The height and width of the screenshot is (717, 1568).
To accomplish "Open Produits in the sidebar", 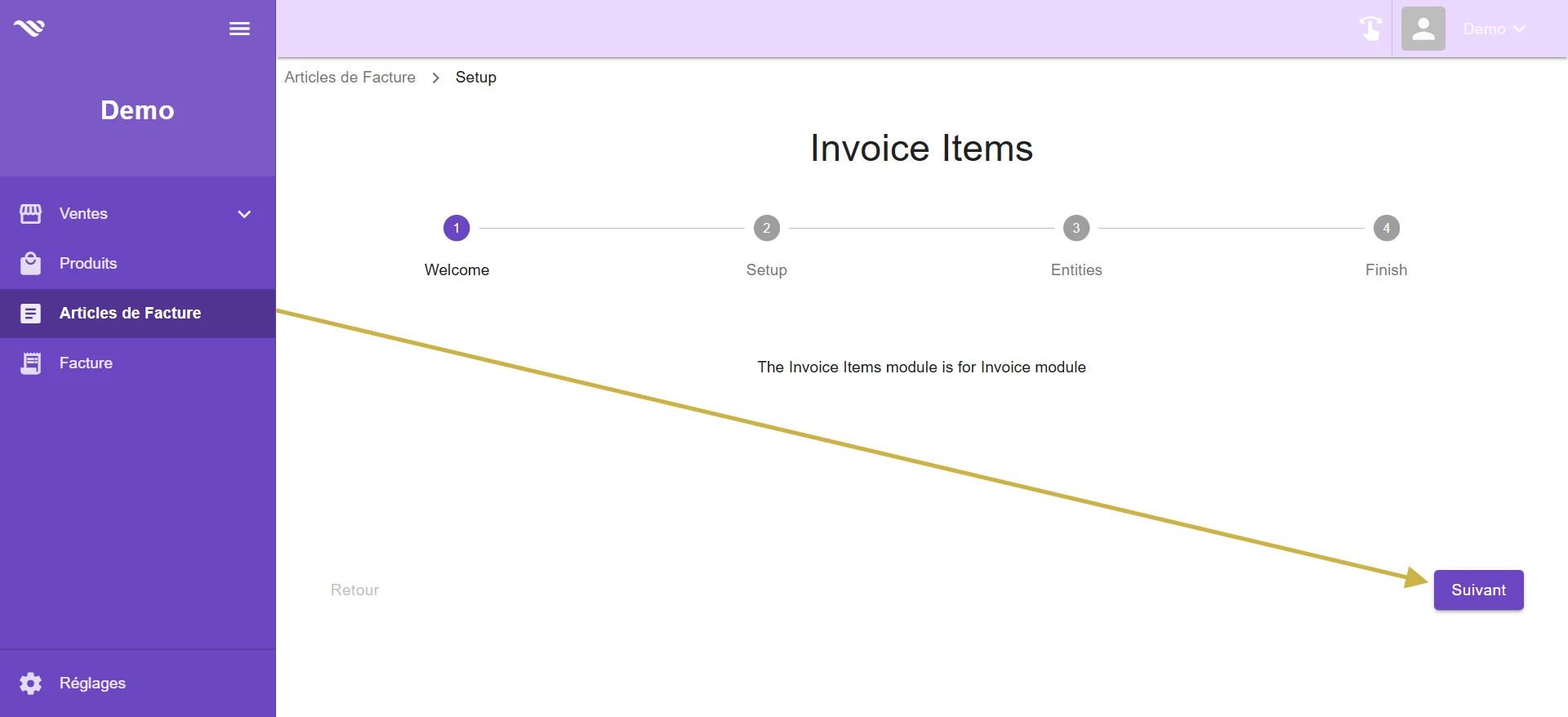I will click(x=137, y=264).
